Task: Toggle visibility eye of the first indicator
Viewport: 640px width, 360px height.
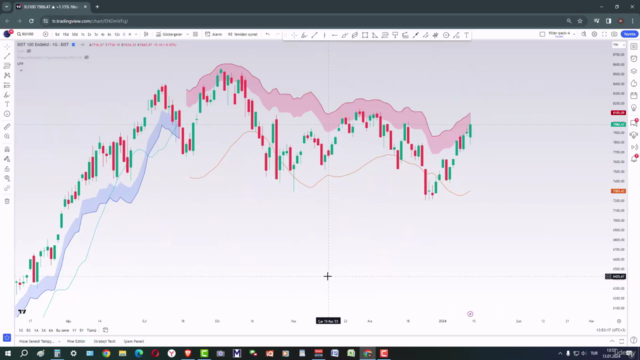Action: click(29, 51)
